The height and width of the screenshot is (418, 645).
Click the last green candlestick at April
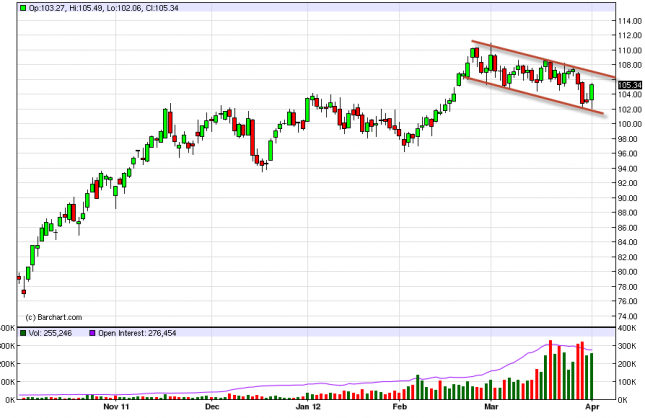(592, 92)
